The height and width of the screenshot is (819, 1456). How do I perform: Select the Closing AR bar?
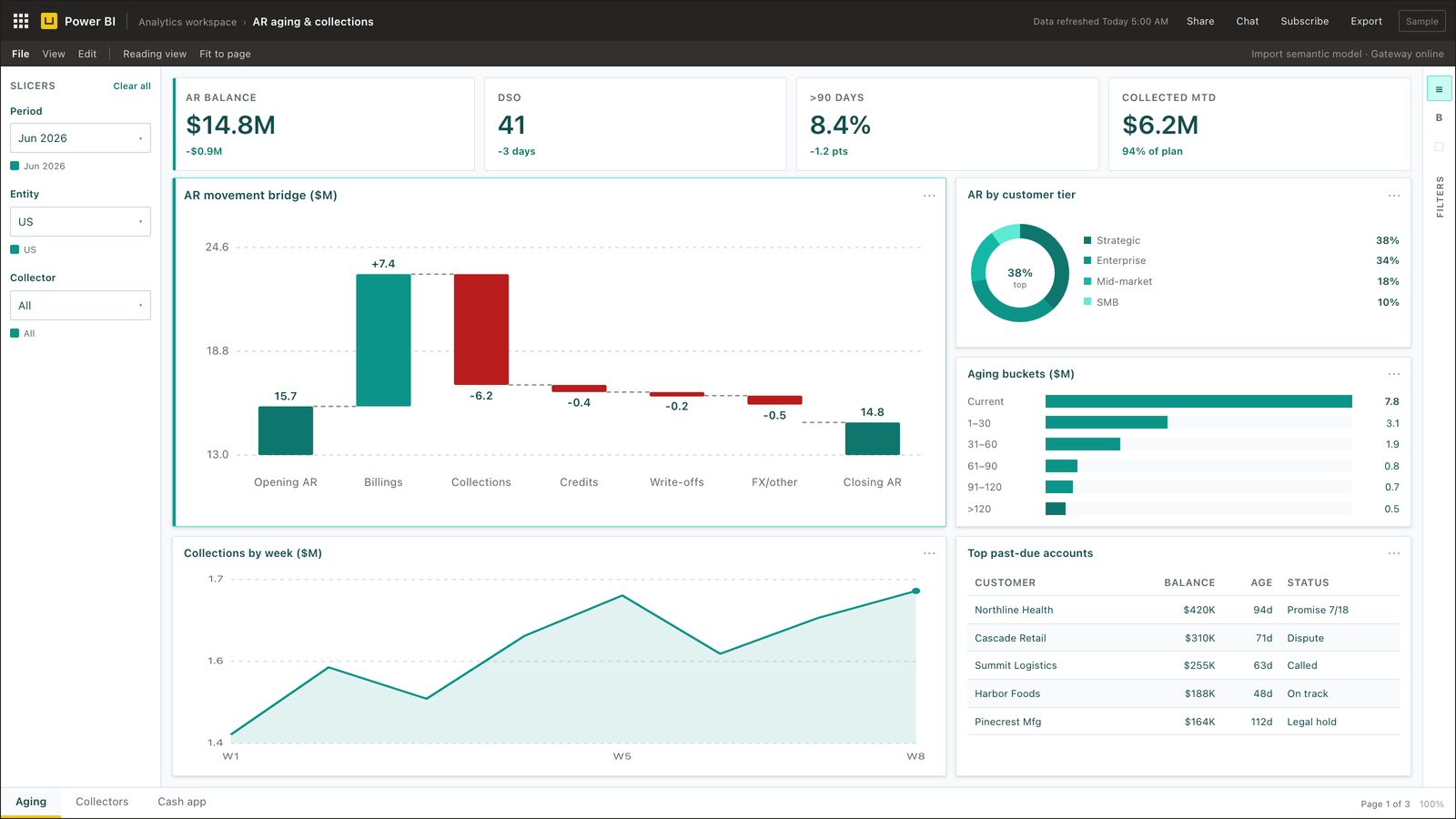click(x=873, y=439)
